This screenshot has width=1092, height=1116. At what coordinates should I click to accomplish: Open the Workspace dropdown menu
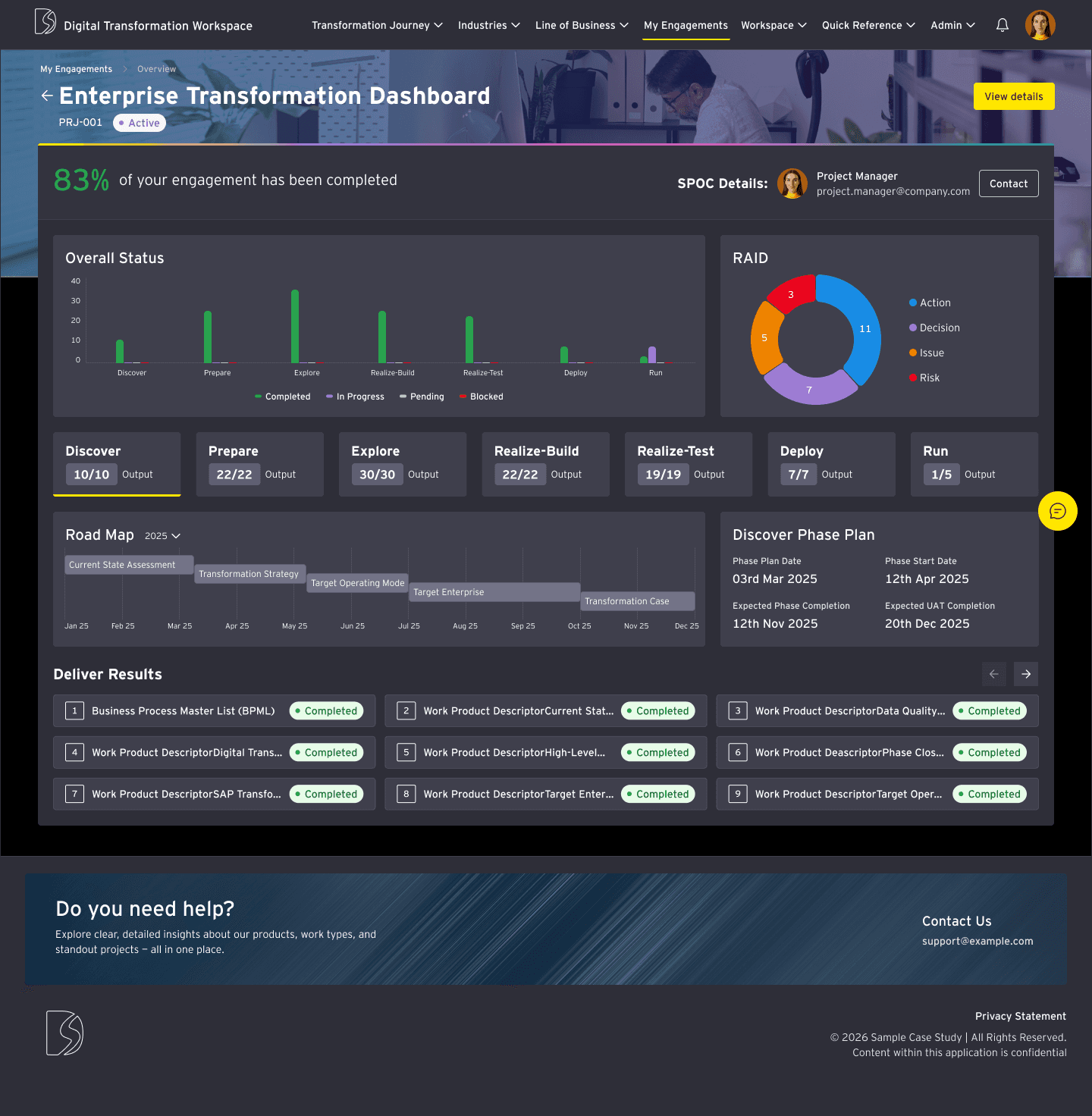pos(773,25)
